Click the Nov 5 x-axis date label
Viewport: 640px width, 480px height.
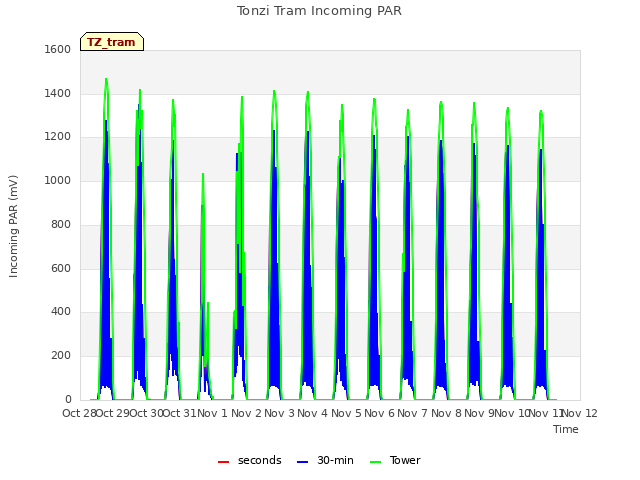tap(346, 413)
